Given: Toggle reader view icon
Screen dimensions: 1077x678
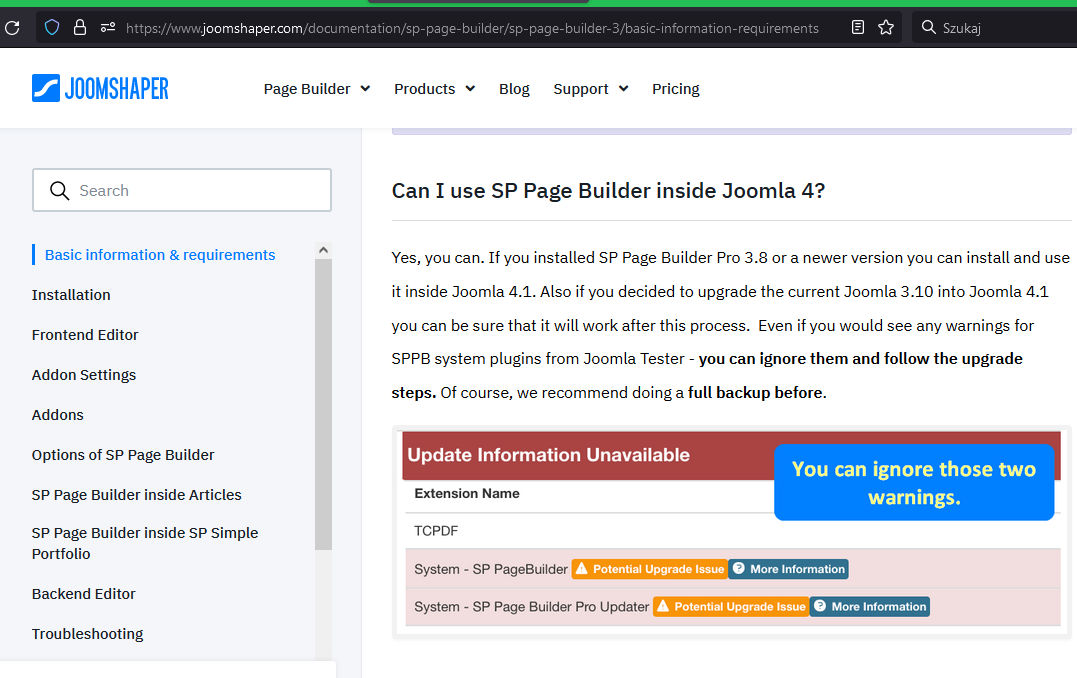Looking at the screenshot, I should click(x=857, y=28).
